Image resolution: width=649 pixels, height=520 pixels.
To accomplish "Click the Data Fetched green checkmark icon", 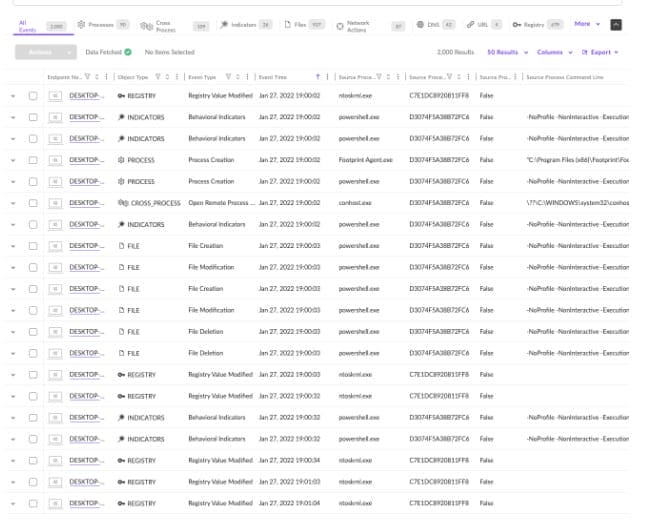I will point(128,51).
